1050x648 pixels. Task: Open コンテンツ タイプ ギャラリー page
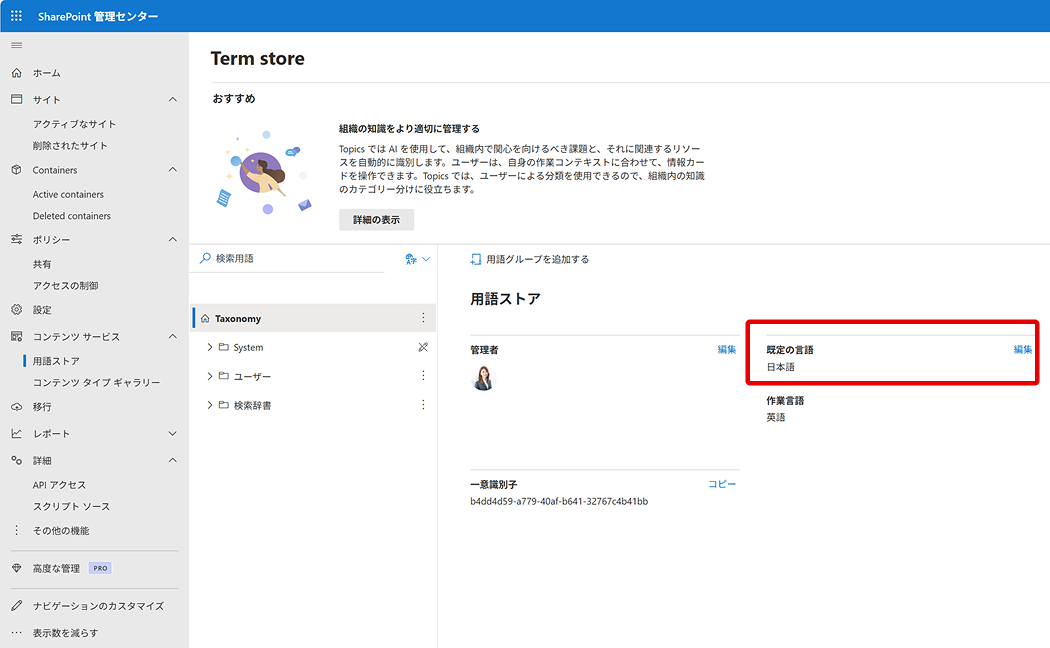click(96, 383)
